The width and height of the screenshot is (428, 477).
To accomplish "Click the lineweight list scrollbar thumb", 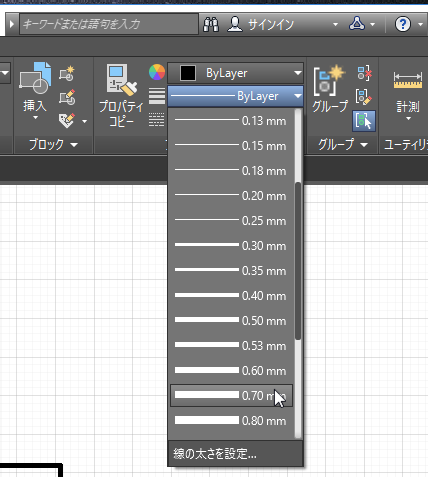I will coord(298,261).
